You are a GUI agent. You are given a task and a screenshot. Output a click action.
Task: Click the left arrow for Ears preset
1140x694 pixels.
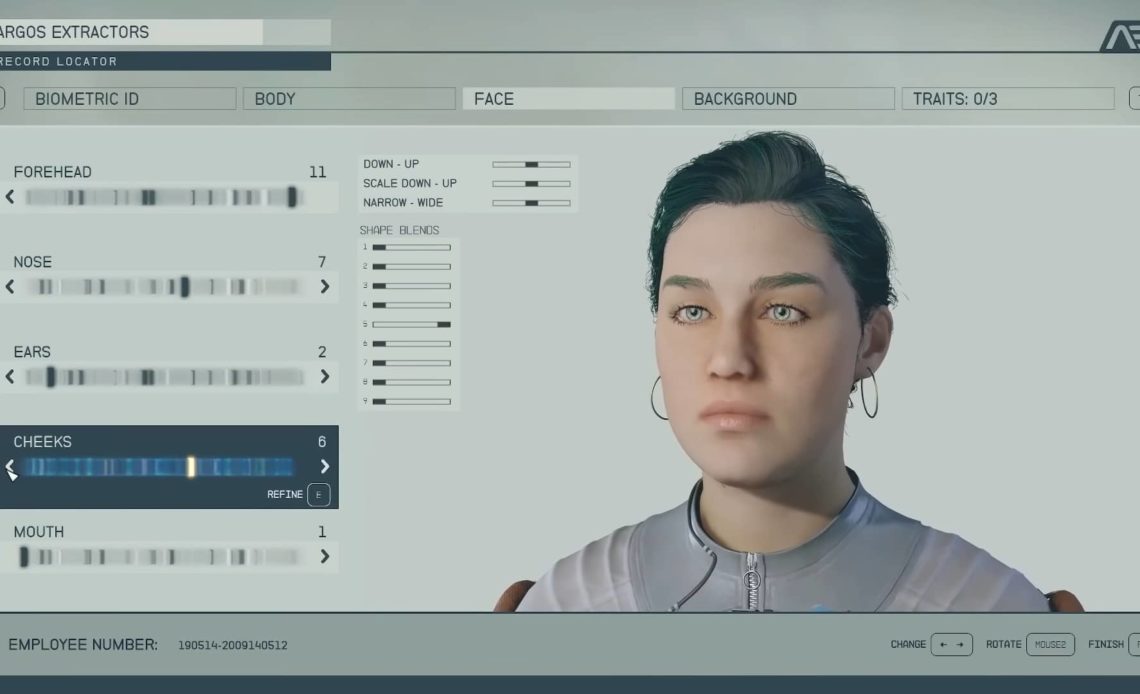point(10,377)
